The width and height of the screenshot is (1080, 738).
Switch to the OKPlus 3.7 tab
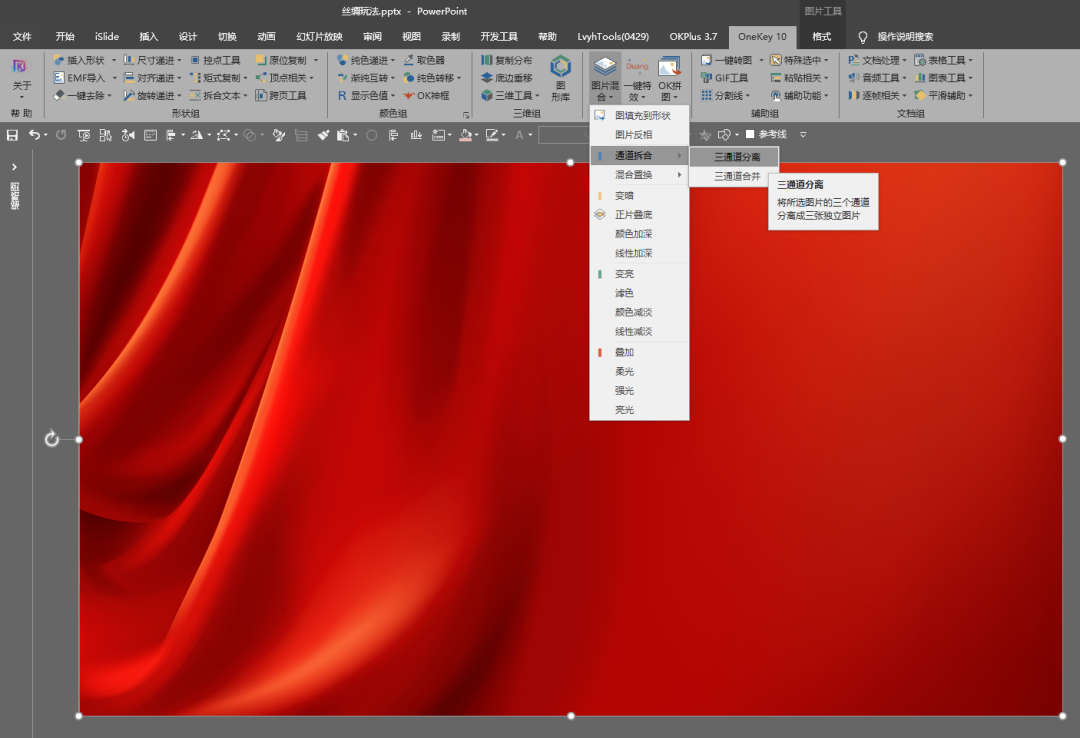pos(693,37)
